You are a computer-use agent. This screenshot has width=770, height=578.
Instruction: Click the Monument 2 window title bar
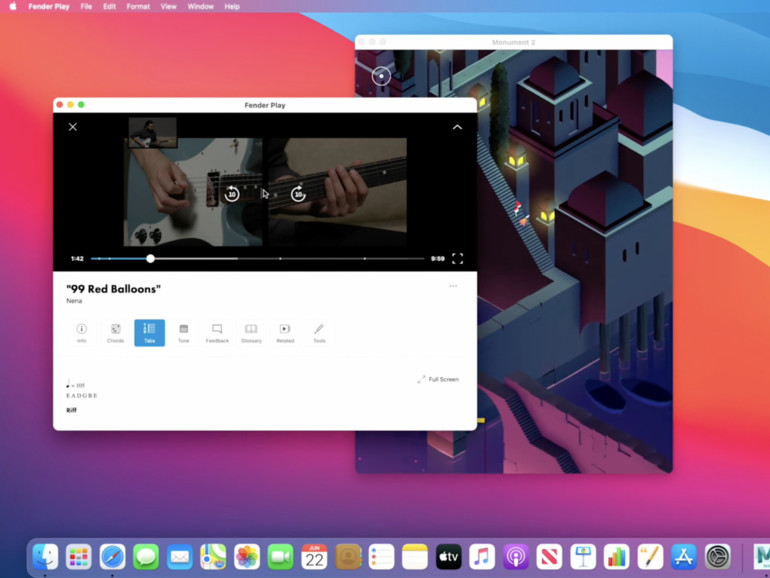514,42
